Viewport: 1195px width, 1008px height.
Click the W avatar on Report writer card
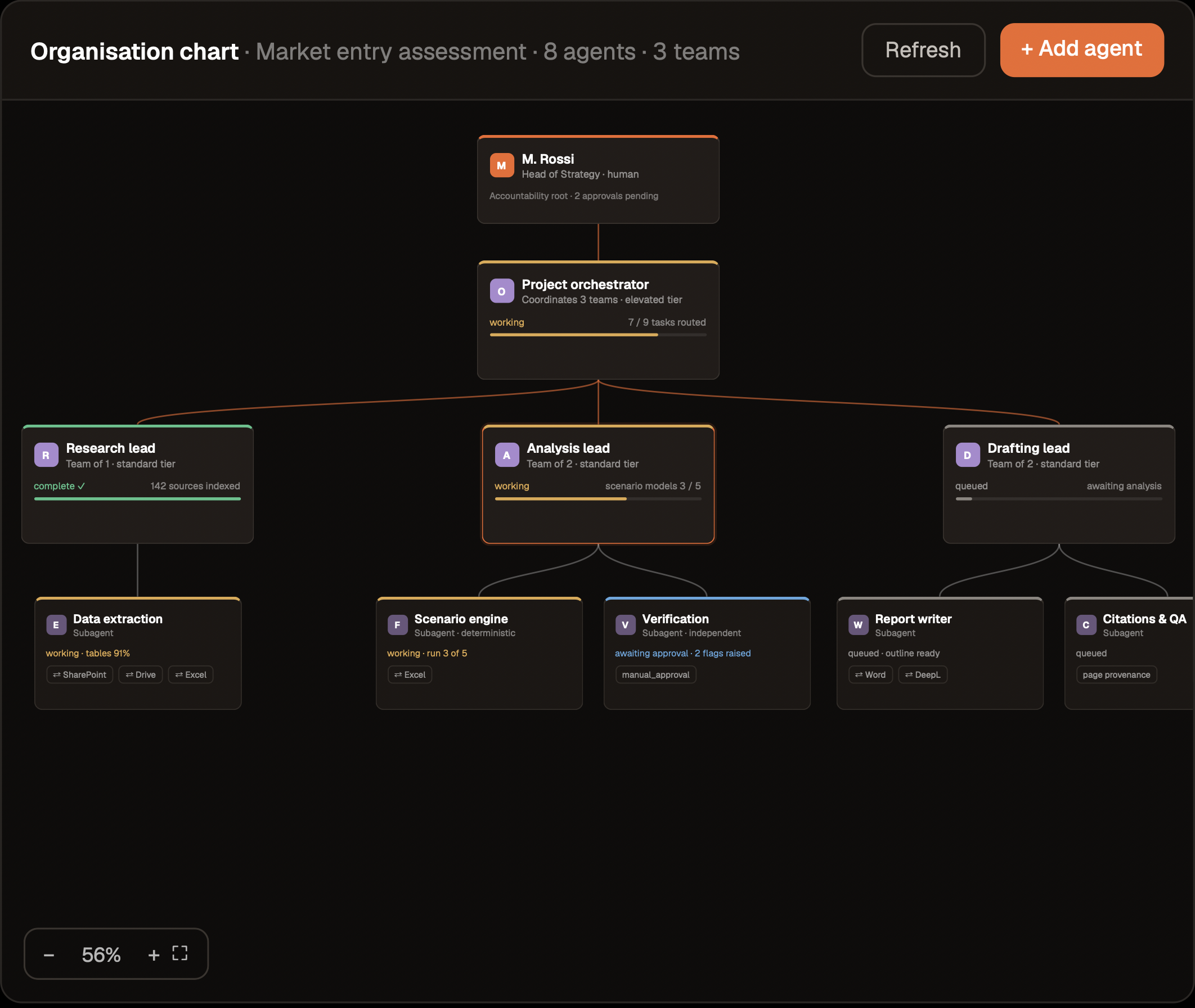858,624
